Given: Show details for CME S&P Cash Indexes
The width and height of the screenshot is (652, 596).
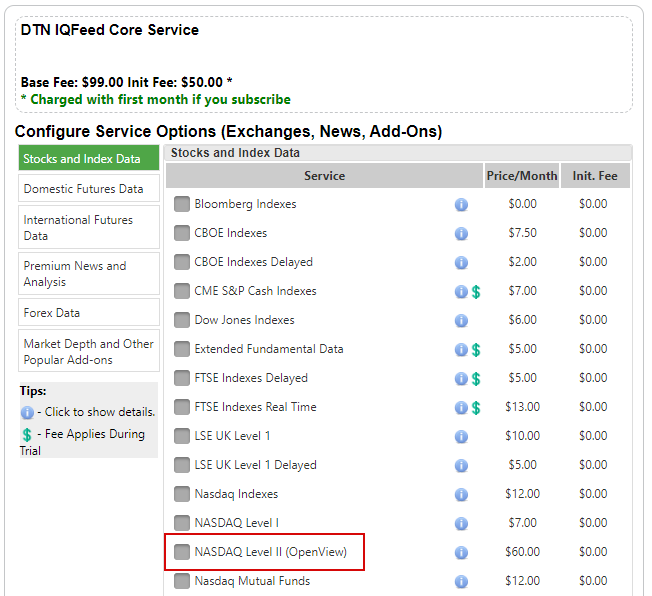Looking at the screenshot, I should click(461, 292).
